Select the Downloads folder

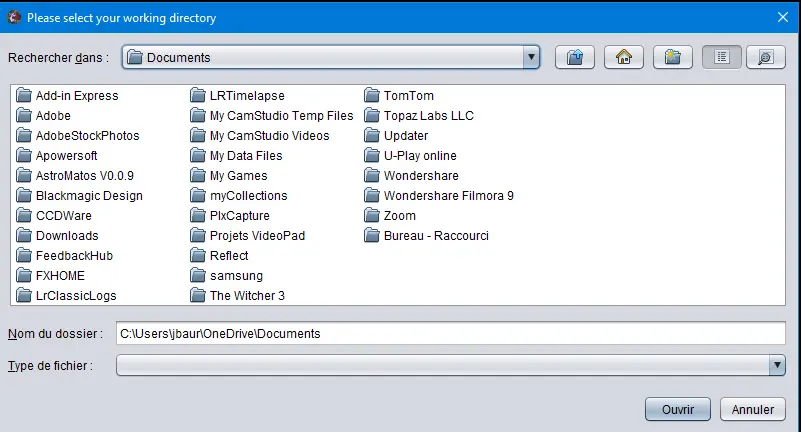click(x=57, y=235)
